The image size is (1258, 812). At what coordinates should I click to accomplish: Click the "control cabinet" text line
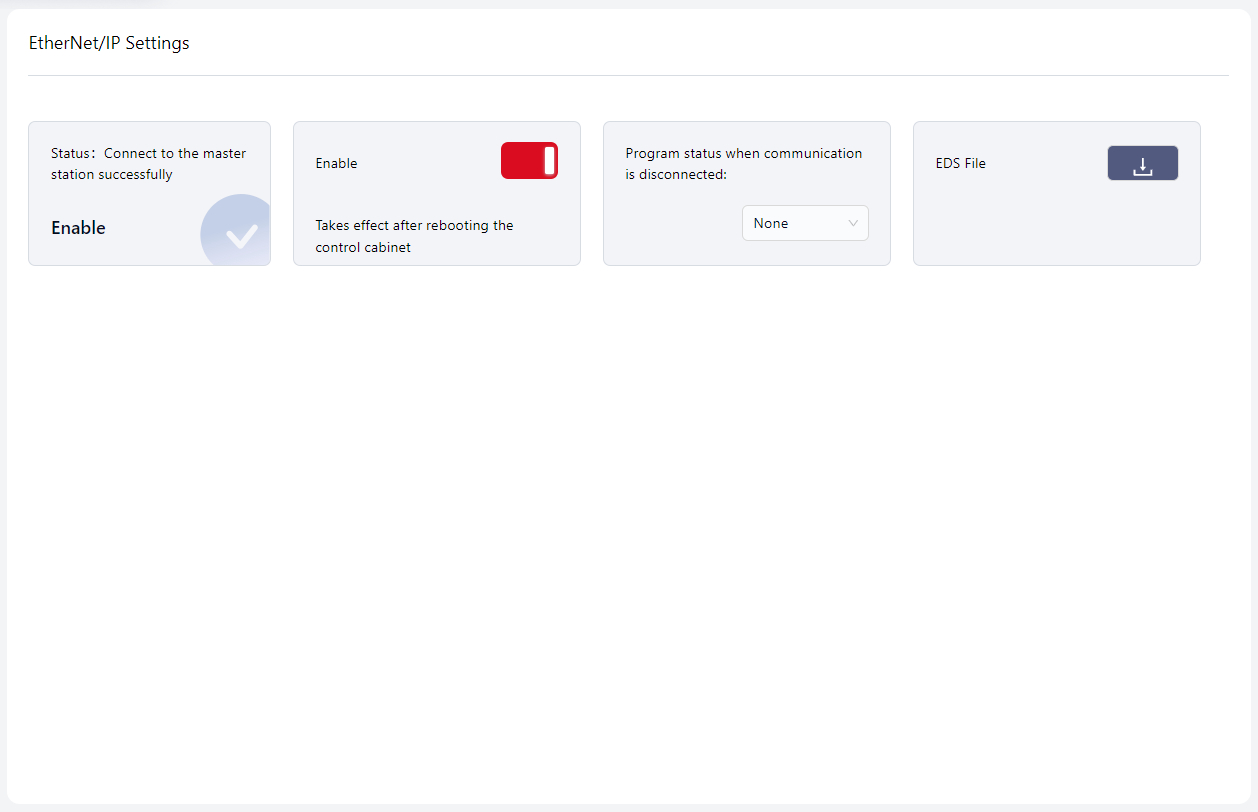(x=363, y=247)
